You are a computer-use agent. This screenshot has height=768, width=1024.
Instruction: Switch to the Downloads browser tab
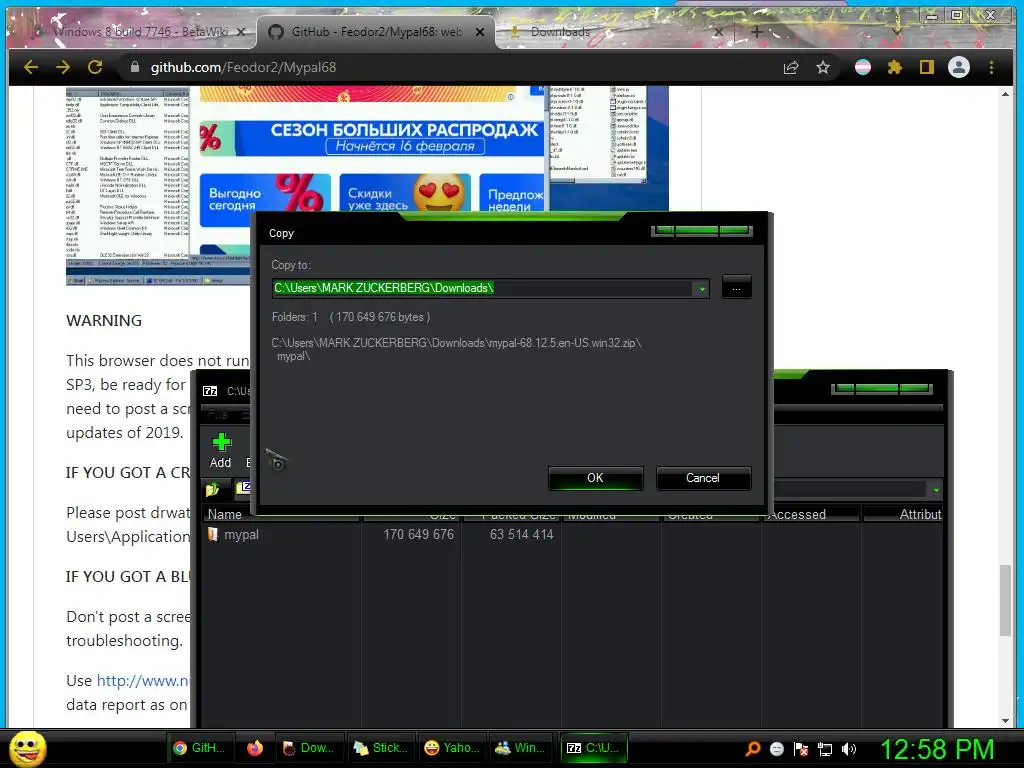(560, 31)
